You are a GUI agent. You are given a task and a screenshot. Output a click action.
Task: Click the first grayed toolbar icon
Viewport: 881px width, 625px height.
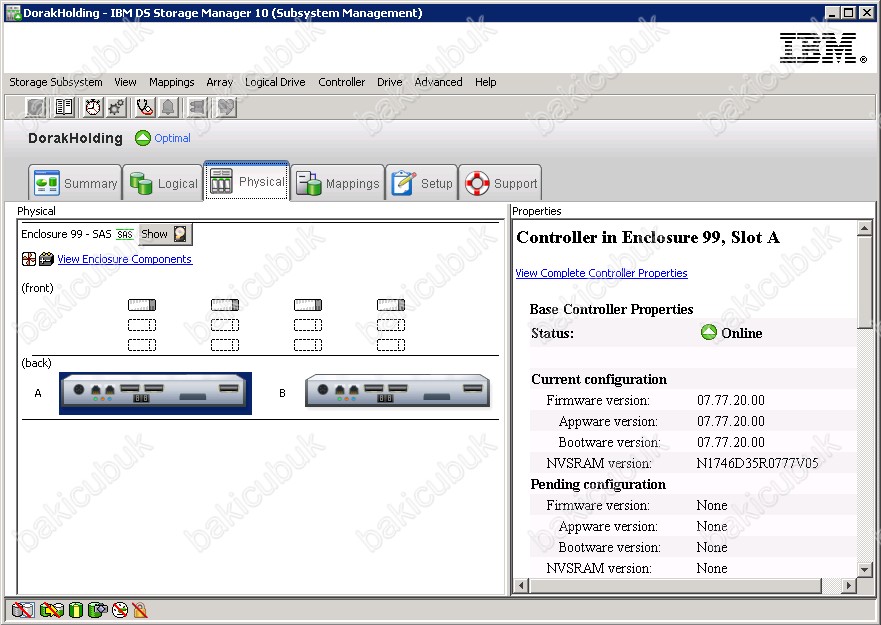click(x=36, y=107)
